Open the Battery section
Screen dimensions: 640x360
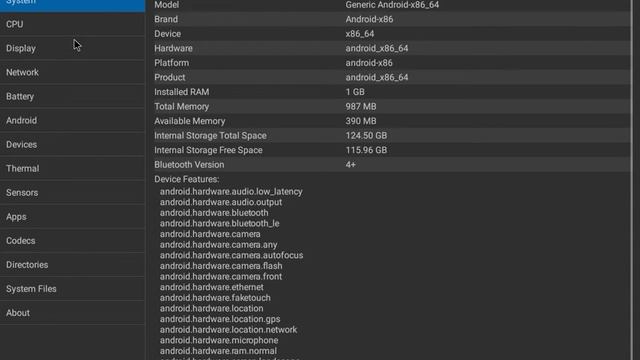click(72, 96)
